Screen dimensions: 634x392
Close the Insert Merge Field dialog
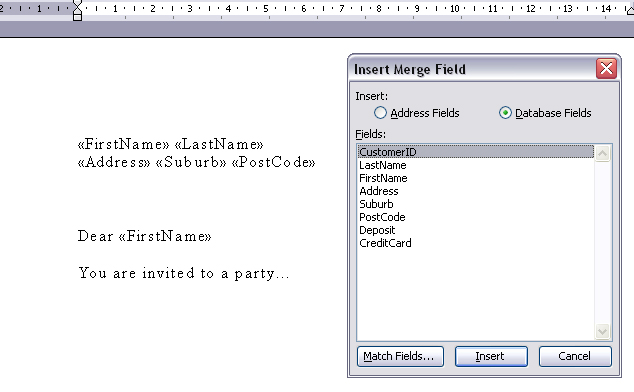606,68
